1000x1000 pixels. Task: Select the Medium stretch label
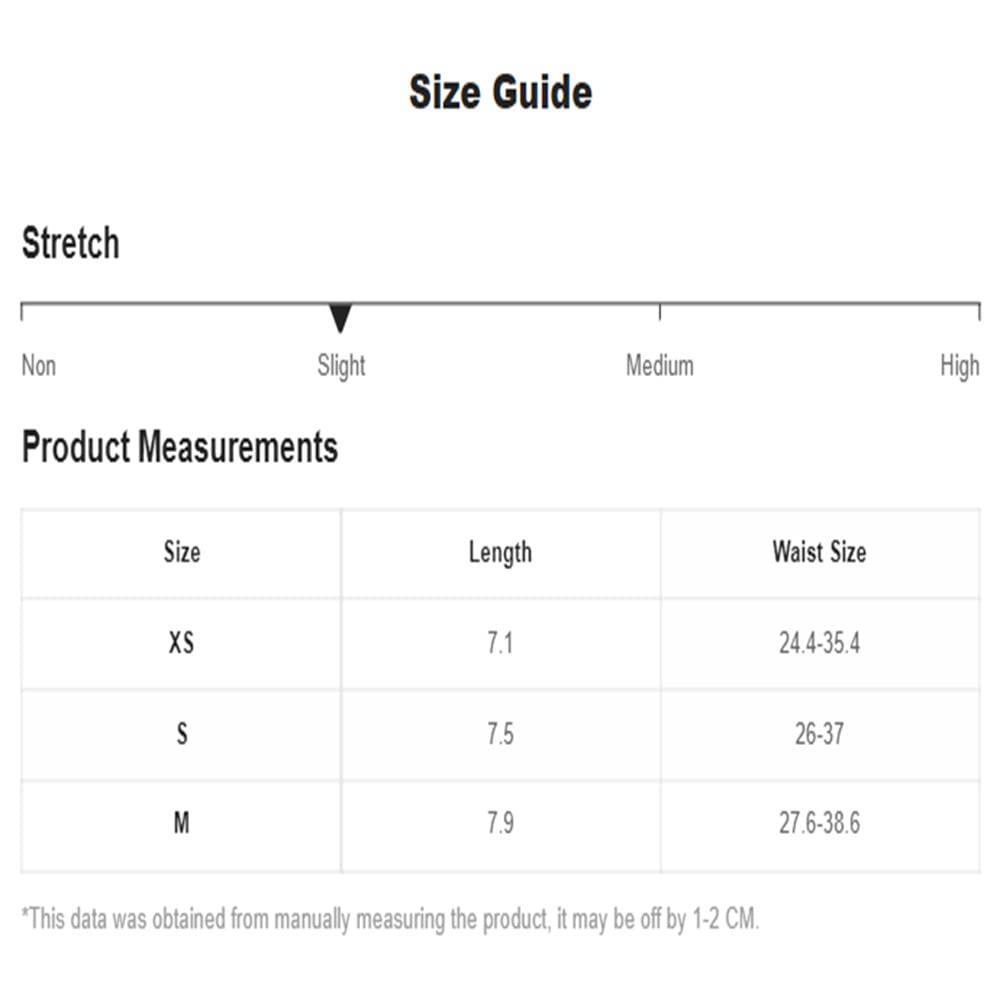click(x=659, y=365)
